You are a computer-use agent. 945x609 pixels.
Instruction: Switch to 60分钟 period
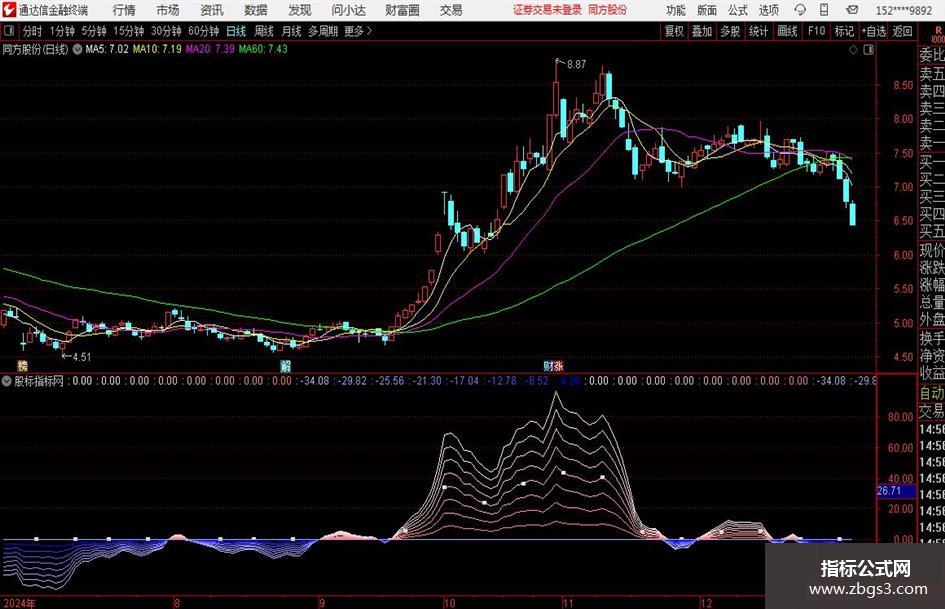[203, 31]
